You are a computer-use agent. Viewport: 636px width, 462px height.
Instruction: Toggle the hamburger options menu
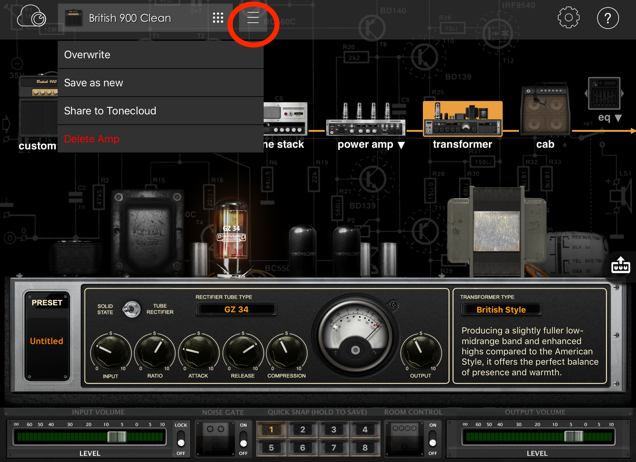(x=253, y=18)
